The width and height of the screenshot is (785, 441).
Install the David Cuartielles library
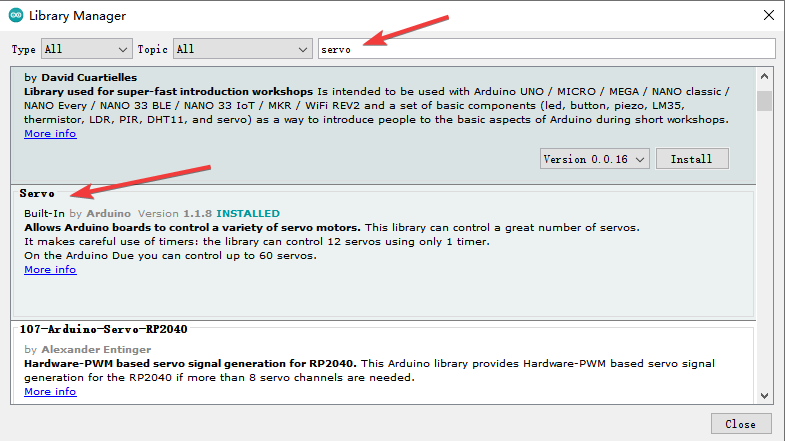point(692,159)
